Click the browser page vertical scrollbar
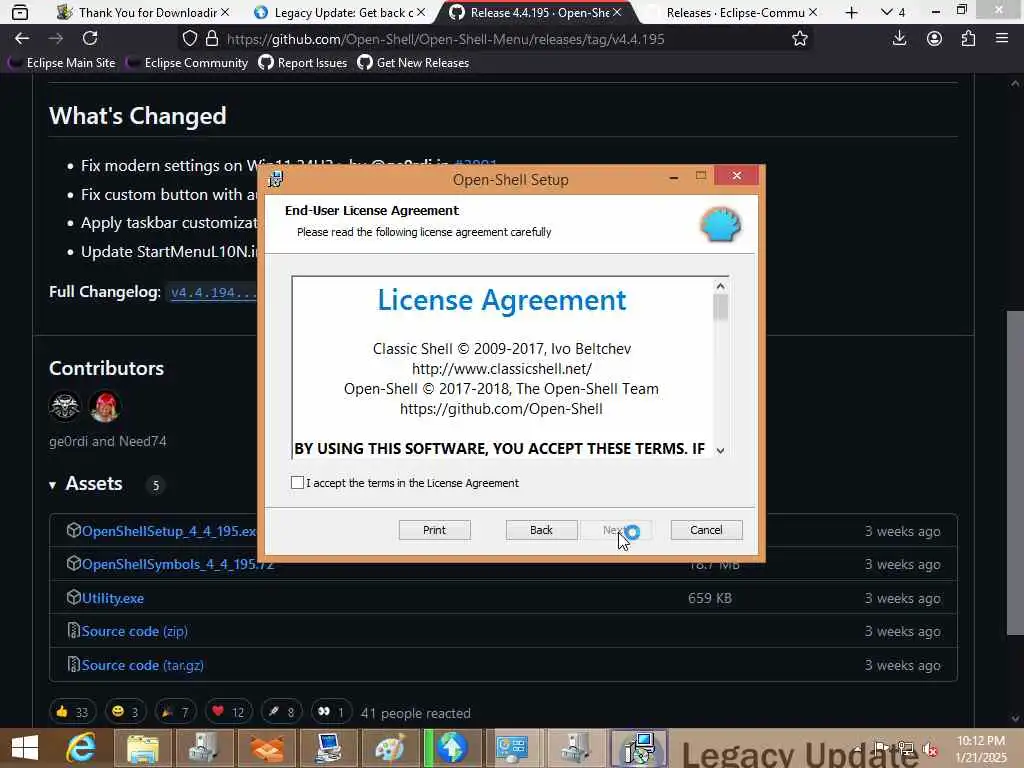The height and width of the screenshot is (768, 1024). 1015,473
